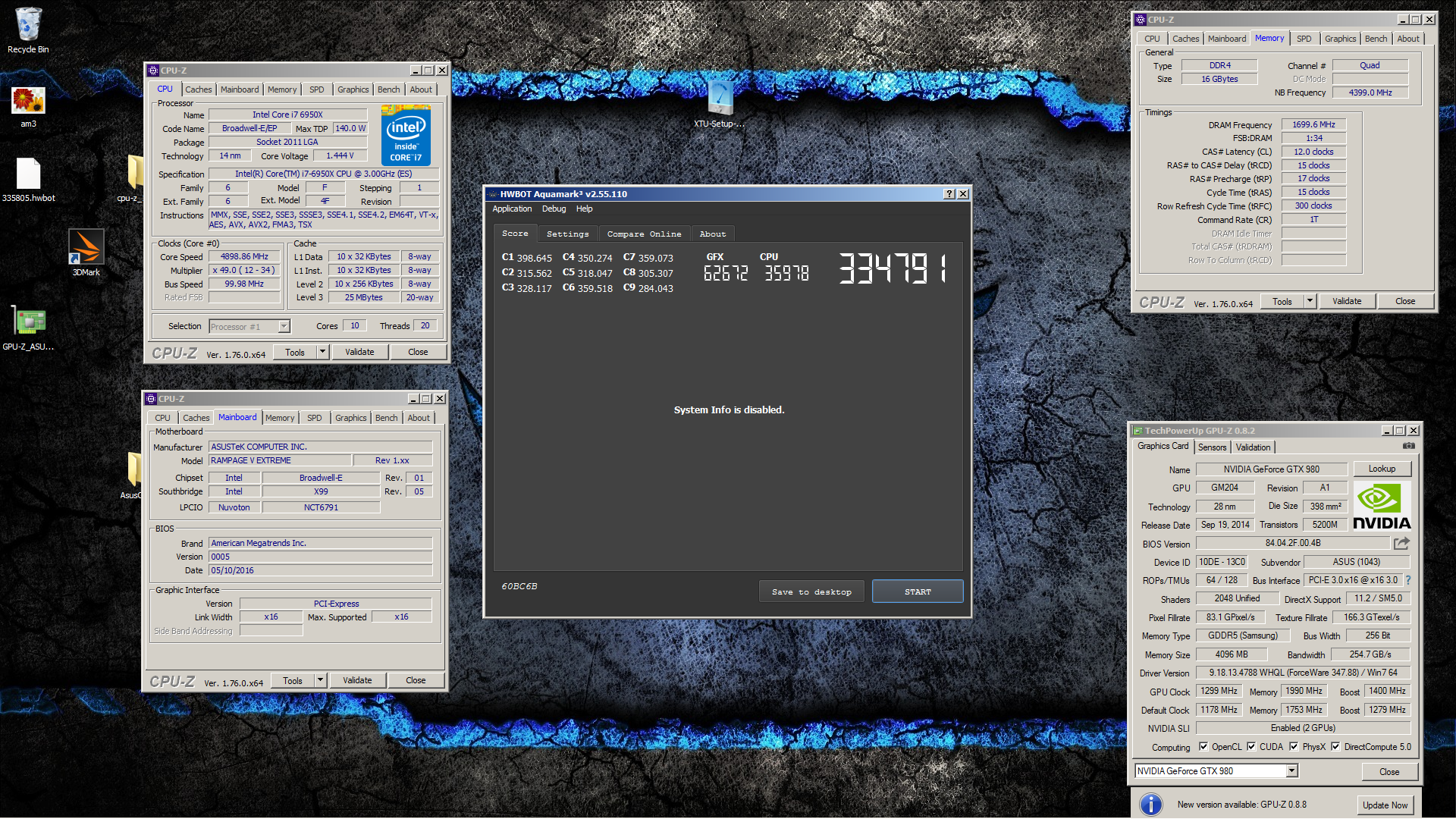
Task: Click the Aquamark total score display
Action: point(893,268)
